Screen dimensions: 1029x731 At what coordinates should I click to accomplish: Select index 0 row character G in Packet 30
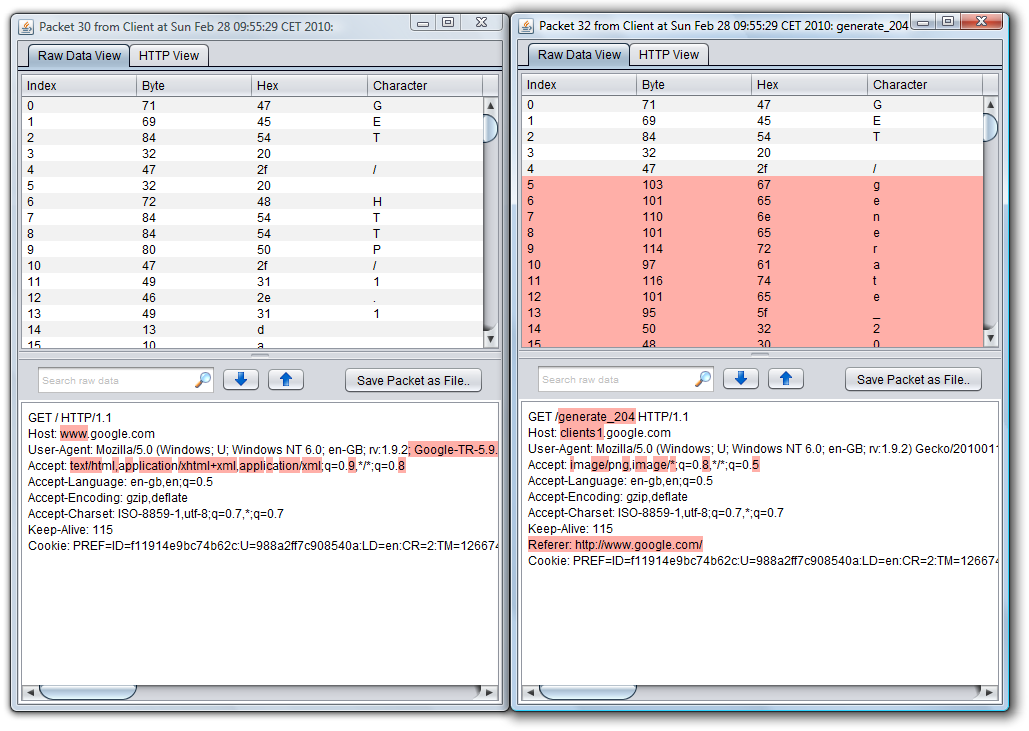coord(253,106)
